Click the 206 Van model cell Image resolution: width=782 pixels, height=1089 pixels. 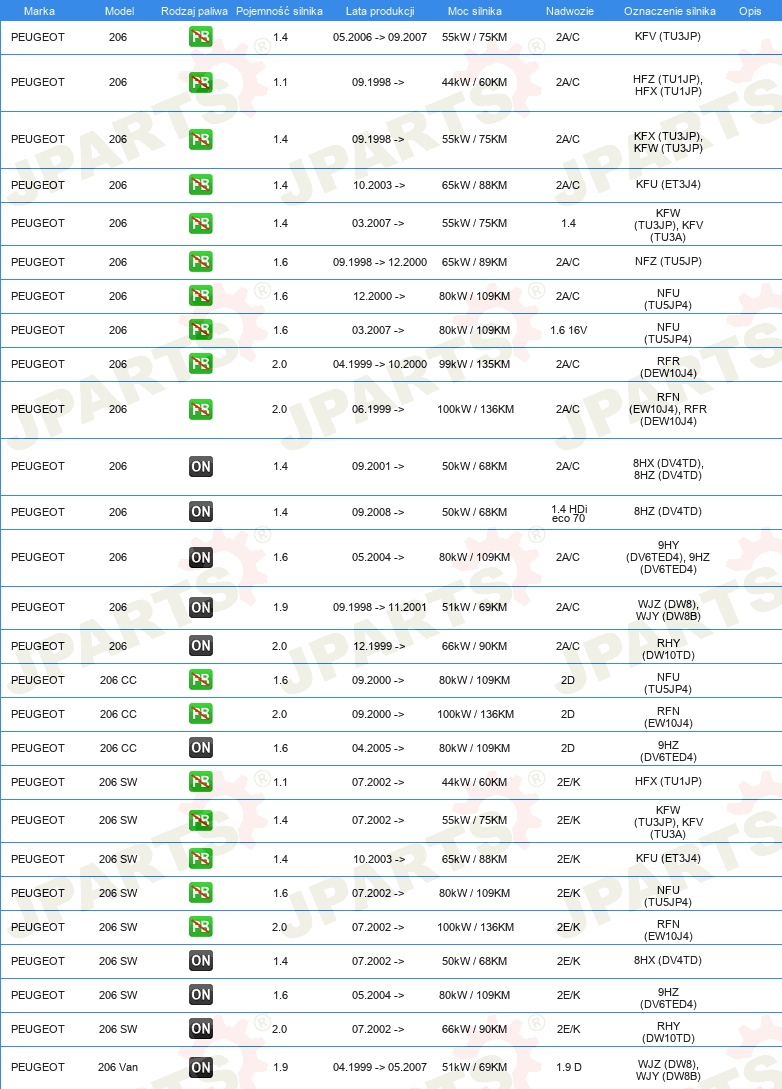(118, 1067)
